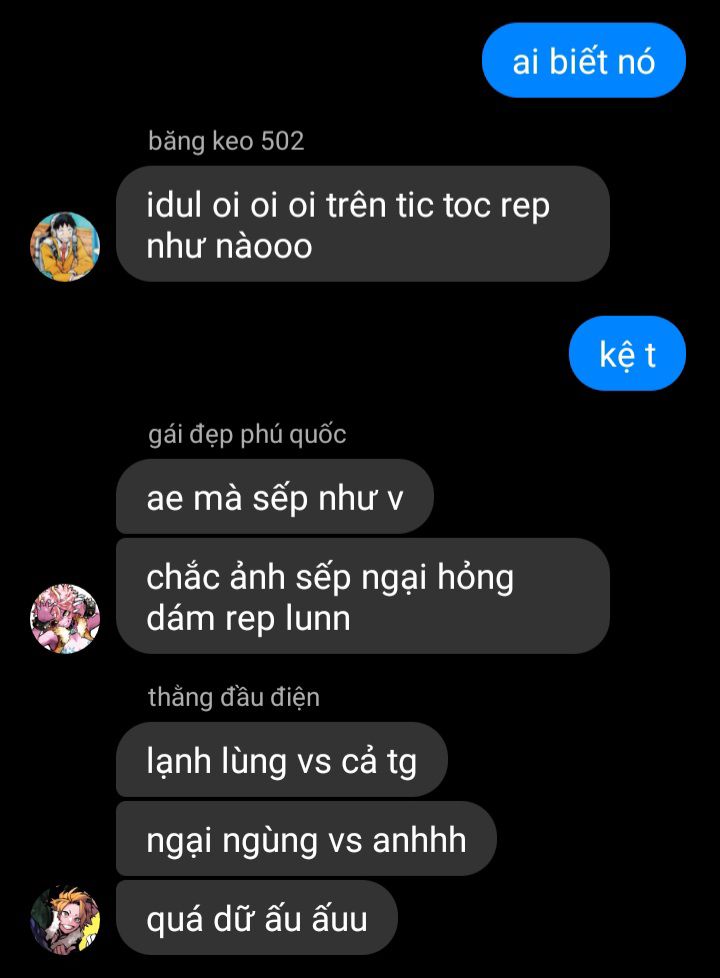Select the 'ngại ngùng vs anhhh' message bubble

click(306, 839)
